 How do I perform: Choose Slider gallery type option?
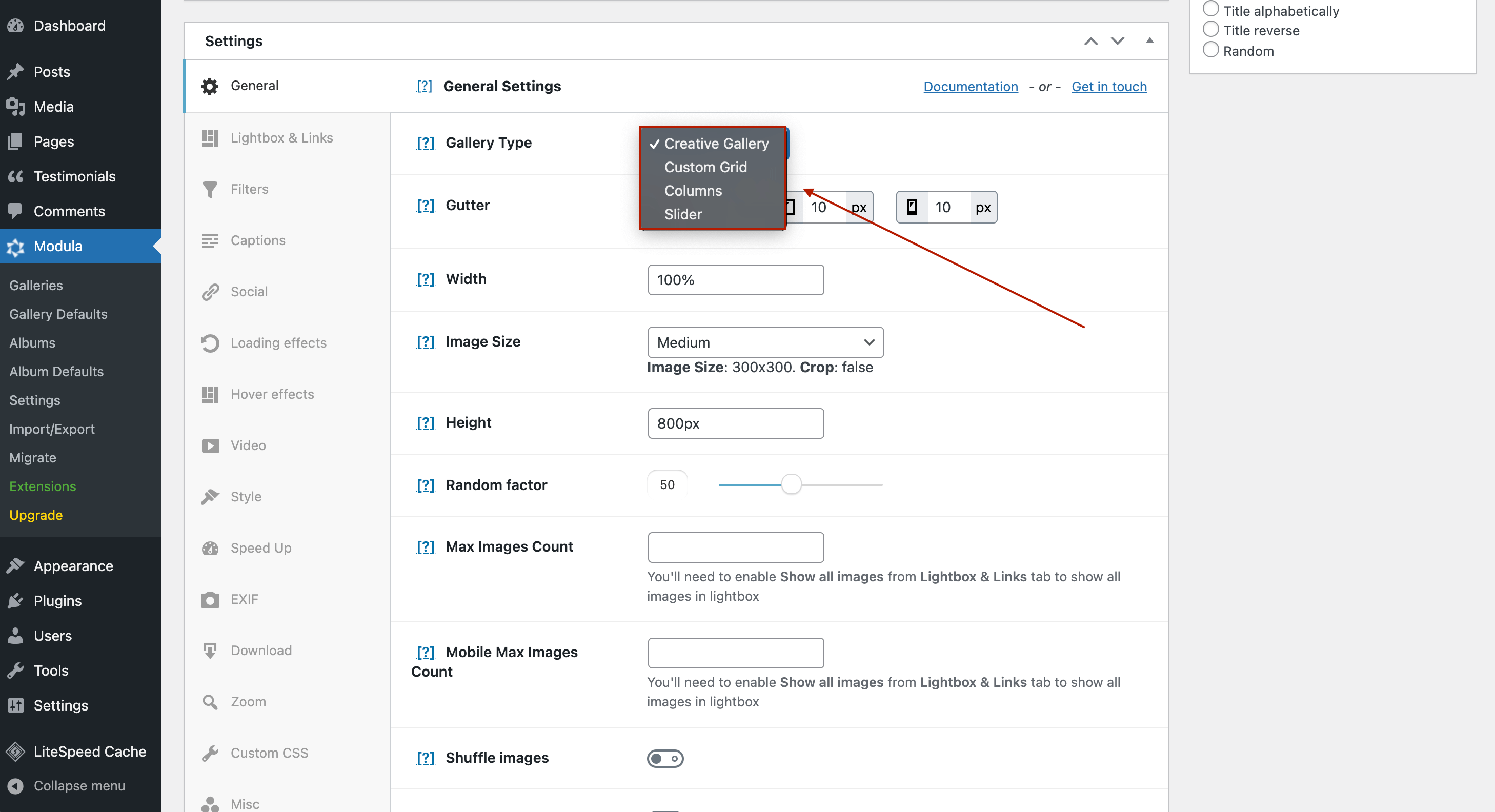(712, 215)
